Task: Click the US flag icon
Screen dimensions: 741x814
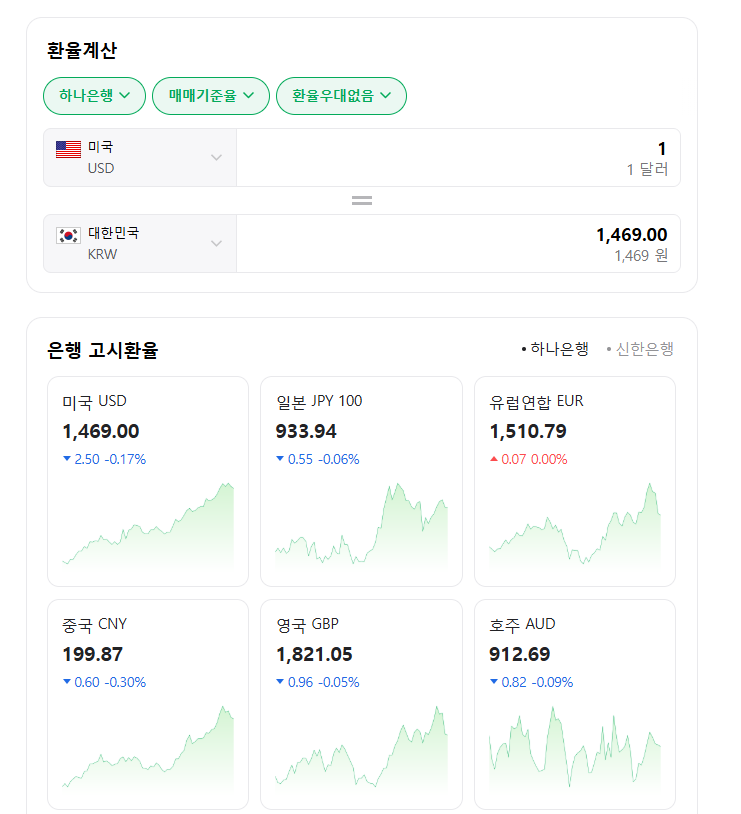Action: (68, 149)
